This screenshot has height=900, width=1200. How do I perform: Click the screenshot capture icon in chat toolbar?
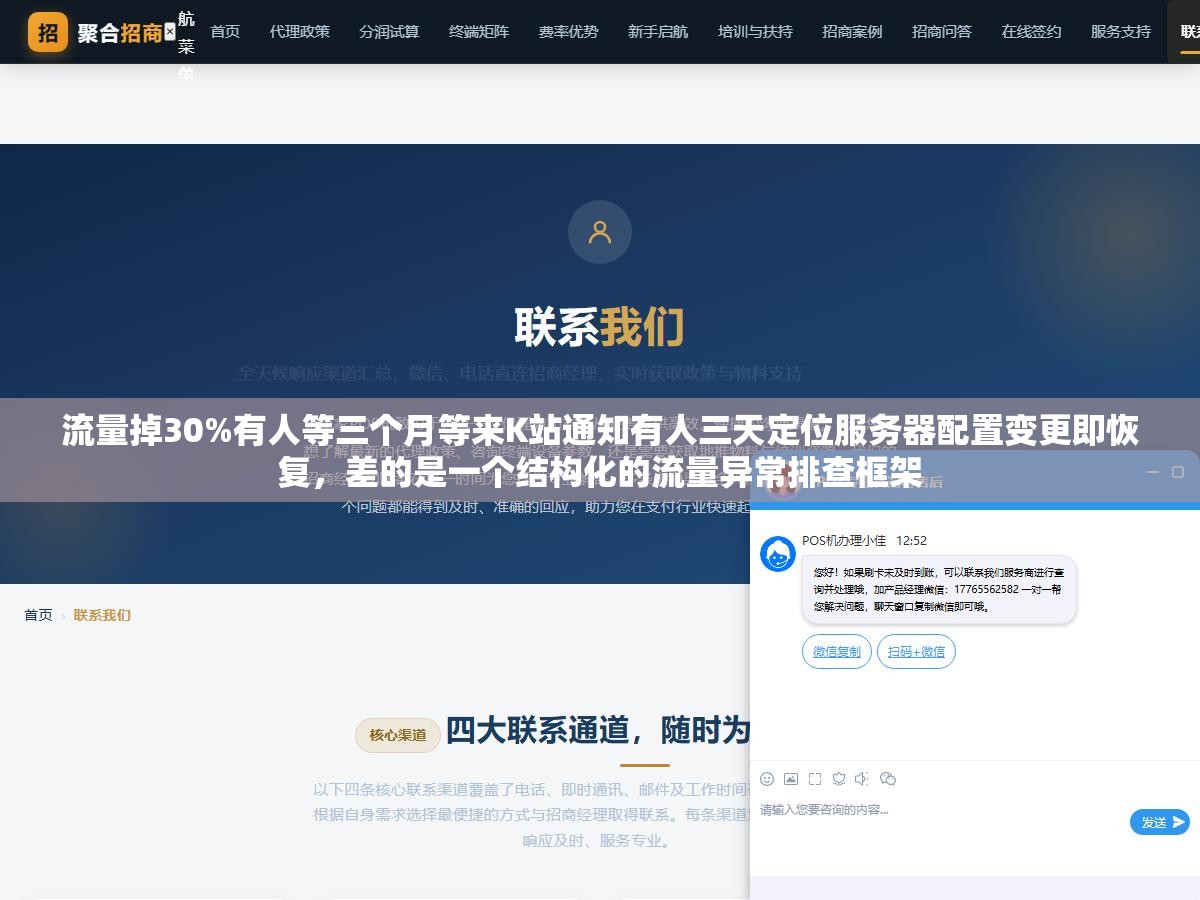click(815, 778)
